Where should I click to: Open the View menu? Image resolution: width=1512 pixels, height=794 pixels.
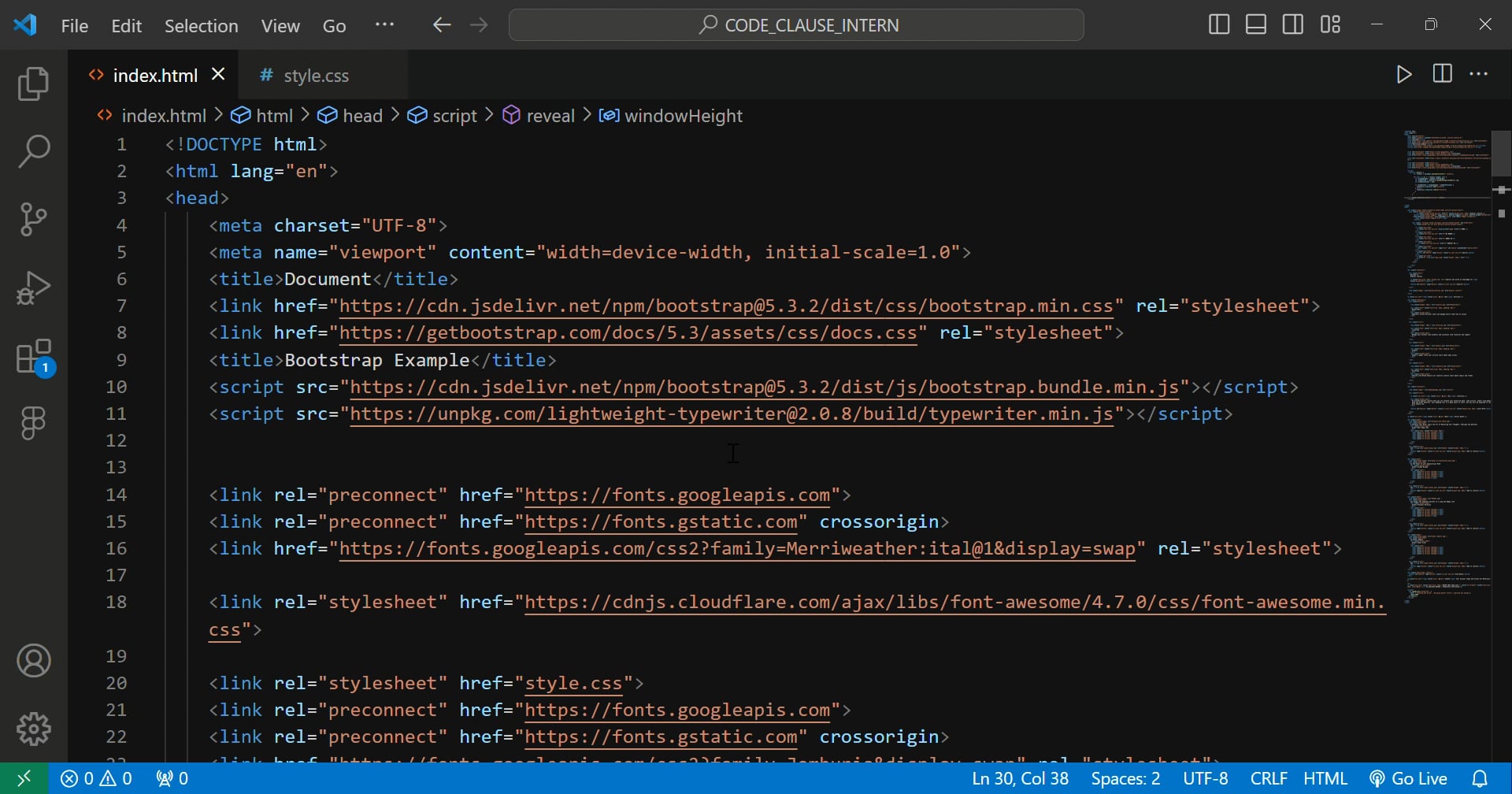280,25
